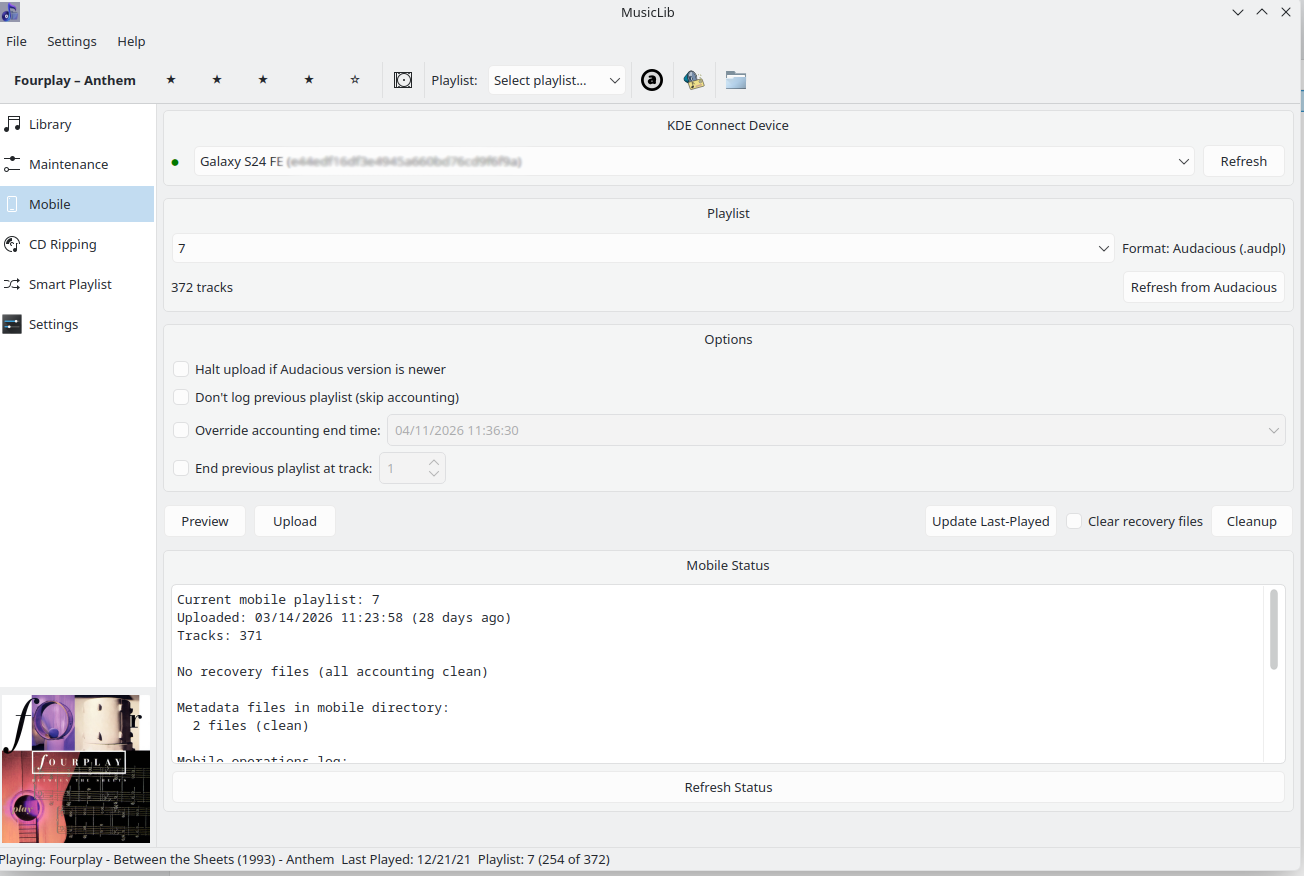This screenshot has height=876, width=1304.
Task: Open the Library section in sidebar
Action: 77,124
